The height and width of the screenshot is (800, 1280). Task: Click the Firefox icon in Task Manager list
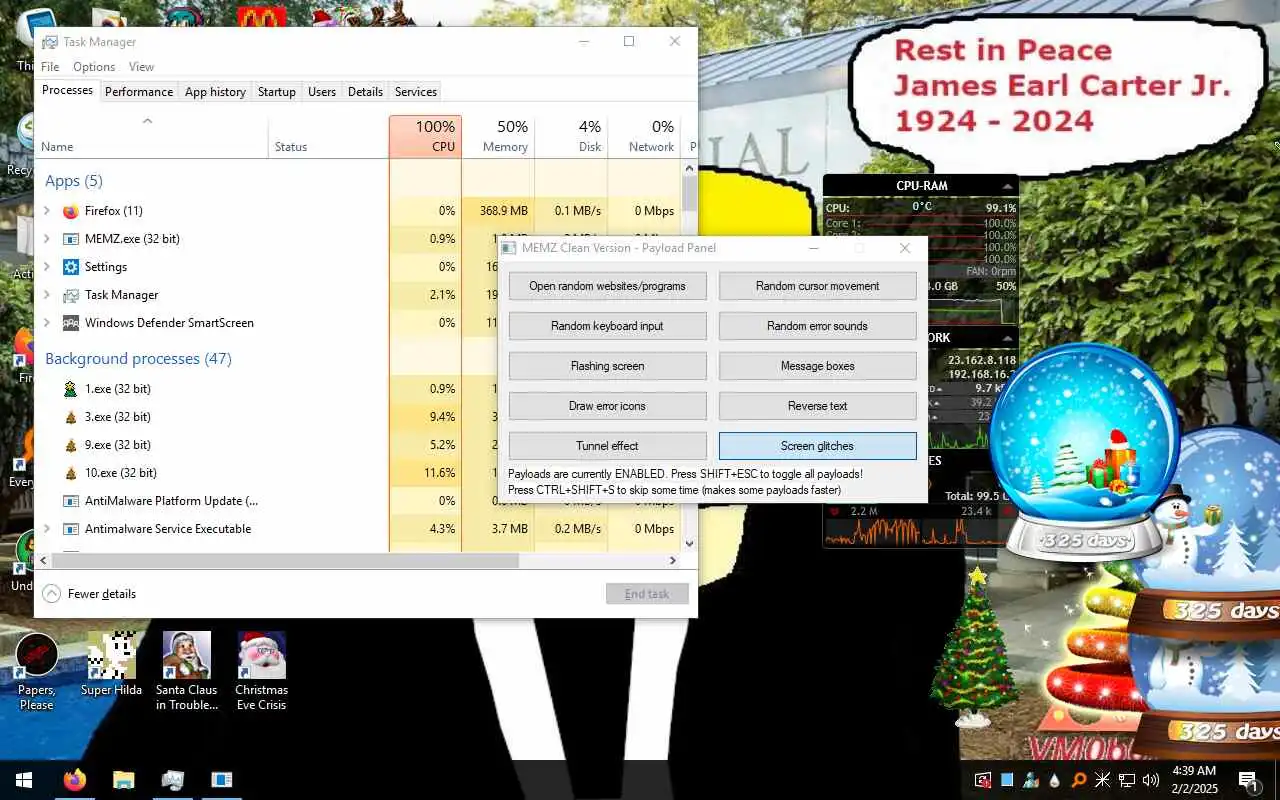click(x=71, y=211)
